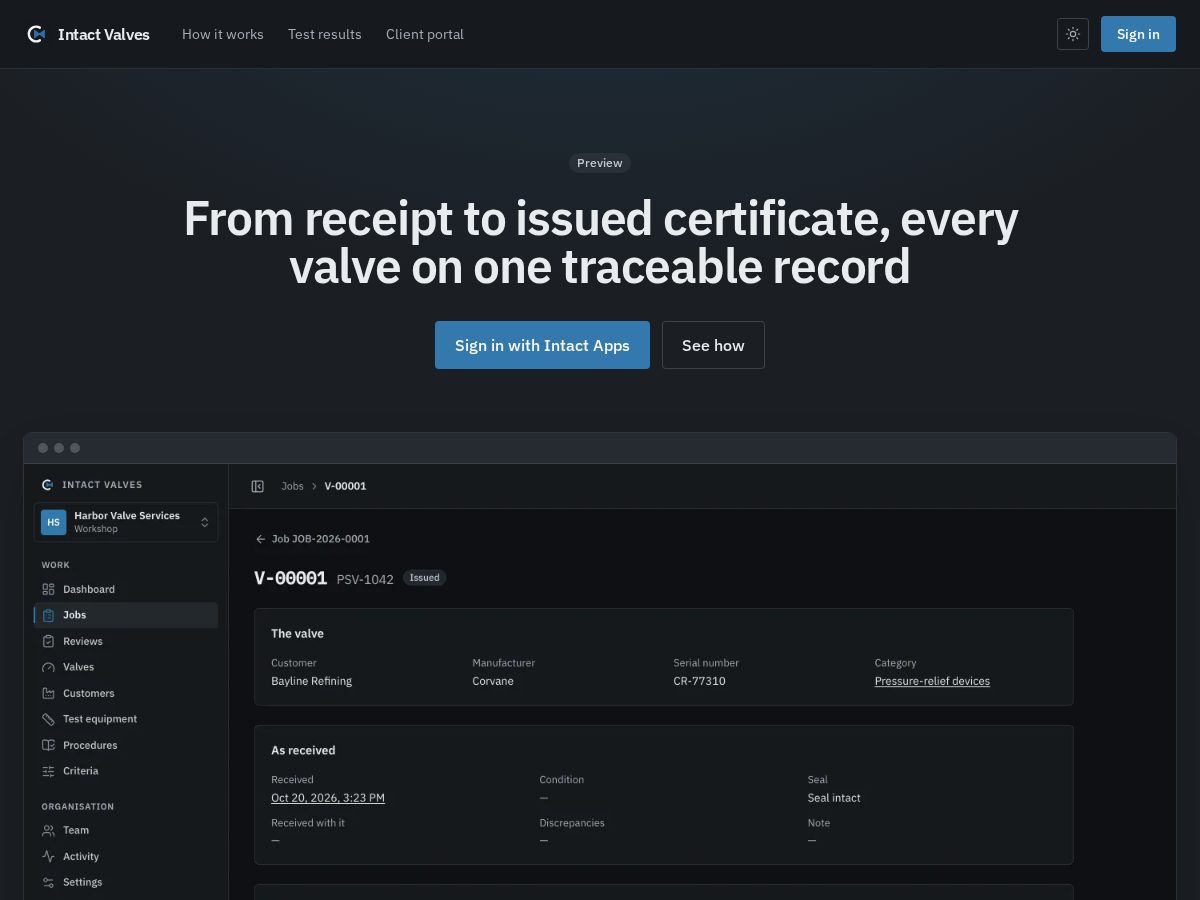Click the breadcrumb chevron separator

click(x=314, y=486)
